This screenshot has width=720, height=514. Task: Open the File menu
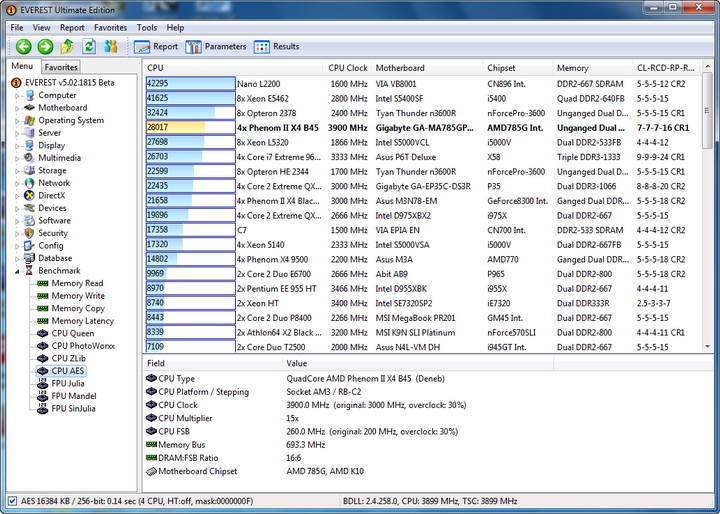pyautogui.click(x=17, y=28)
